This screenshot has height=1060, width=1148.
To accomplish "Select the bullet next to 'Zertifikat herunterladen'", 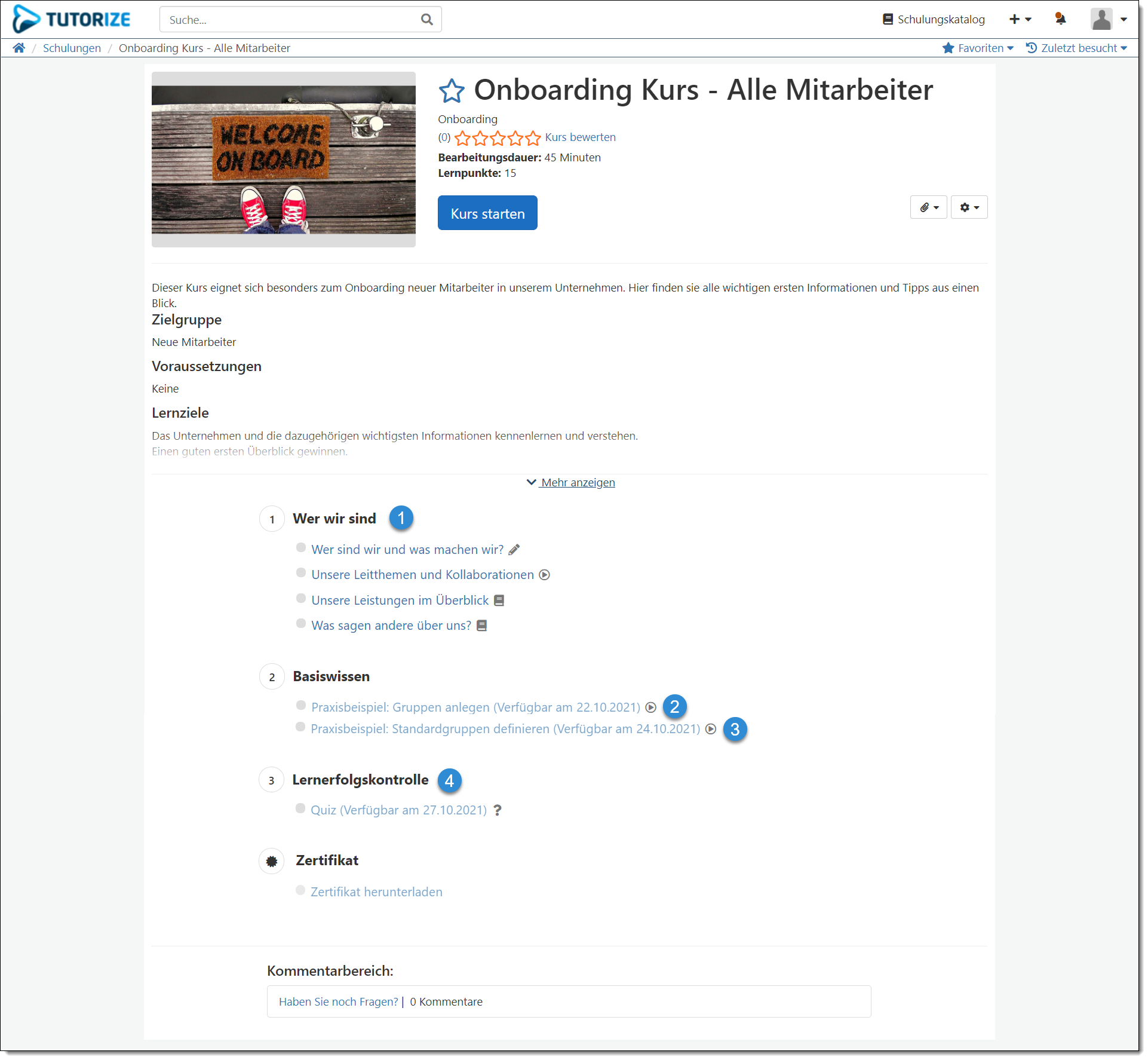I will click(300, 890).
